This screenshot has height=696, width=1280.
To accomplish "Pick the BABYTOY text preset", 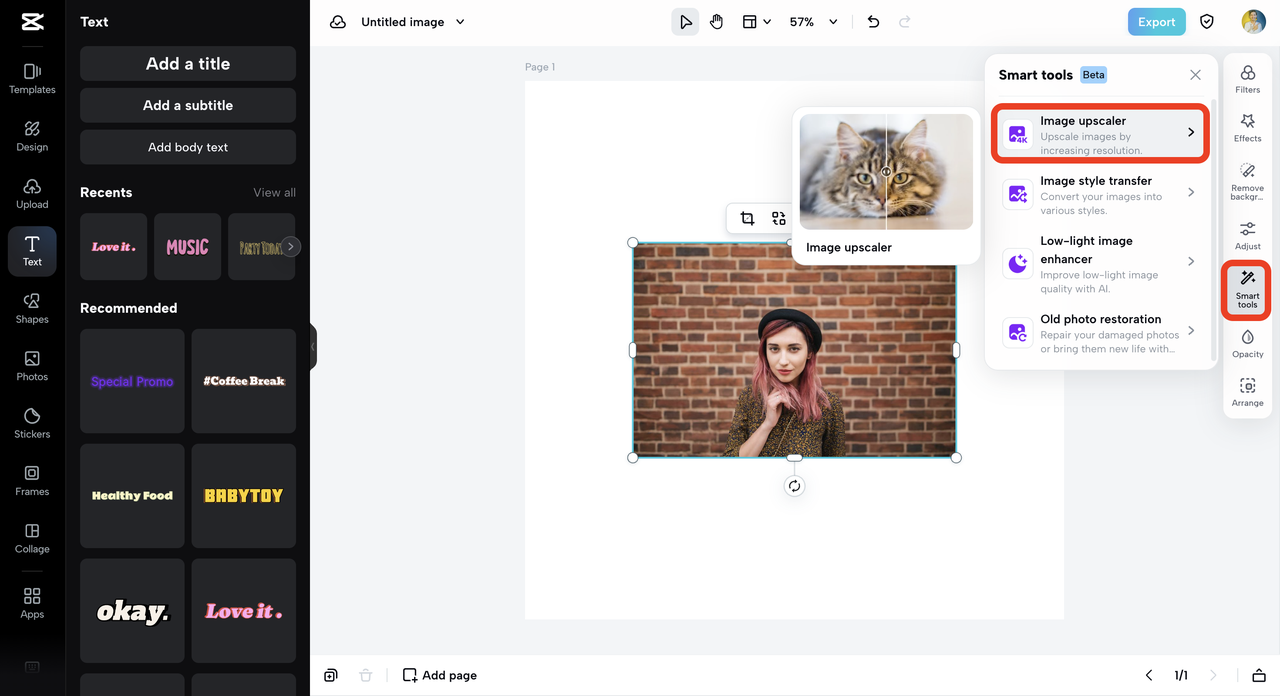I will (244, 496).
